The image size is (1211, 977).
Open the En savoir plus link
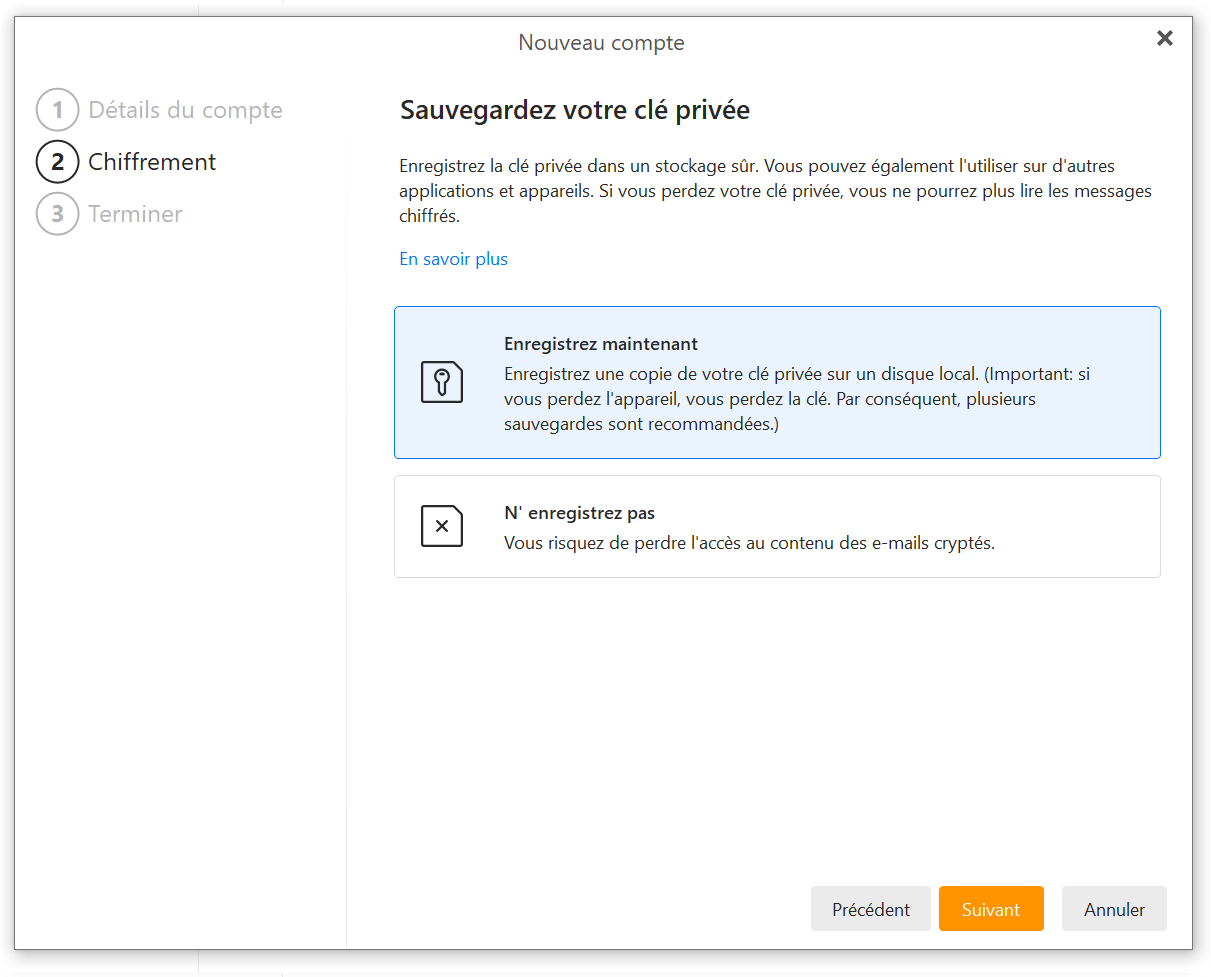click(453, 259)
